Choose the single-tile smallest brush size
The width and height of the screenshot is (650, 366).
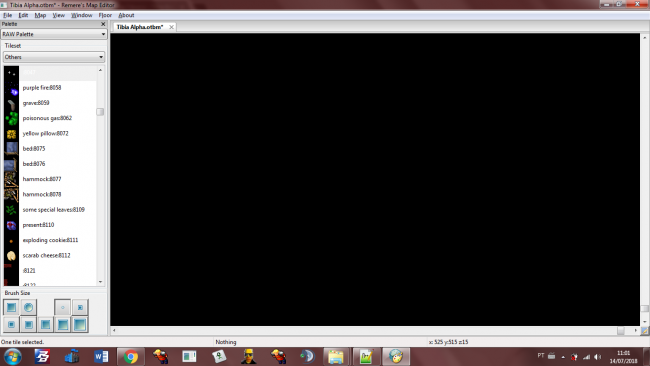(x=63, y=307)
